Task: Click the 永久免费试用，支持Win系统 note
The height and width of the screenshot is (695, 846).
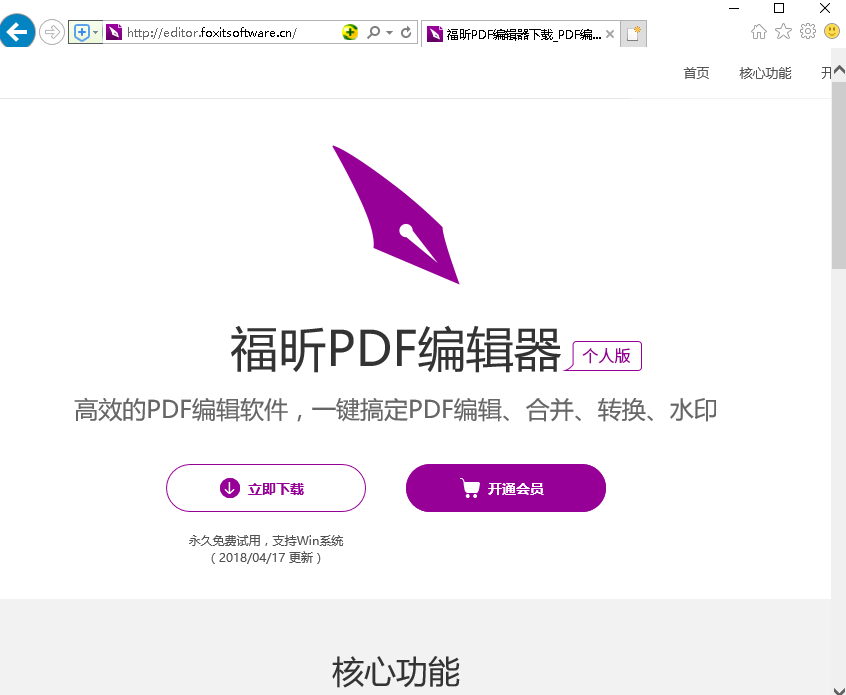Action: click(x=265, y=540)
